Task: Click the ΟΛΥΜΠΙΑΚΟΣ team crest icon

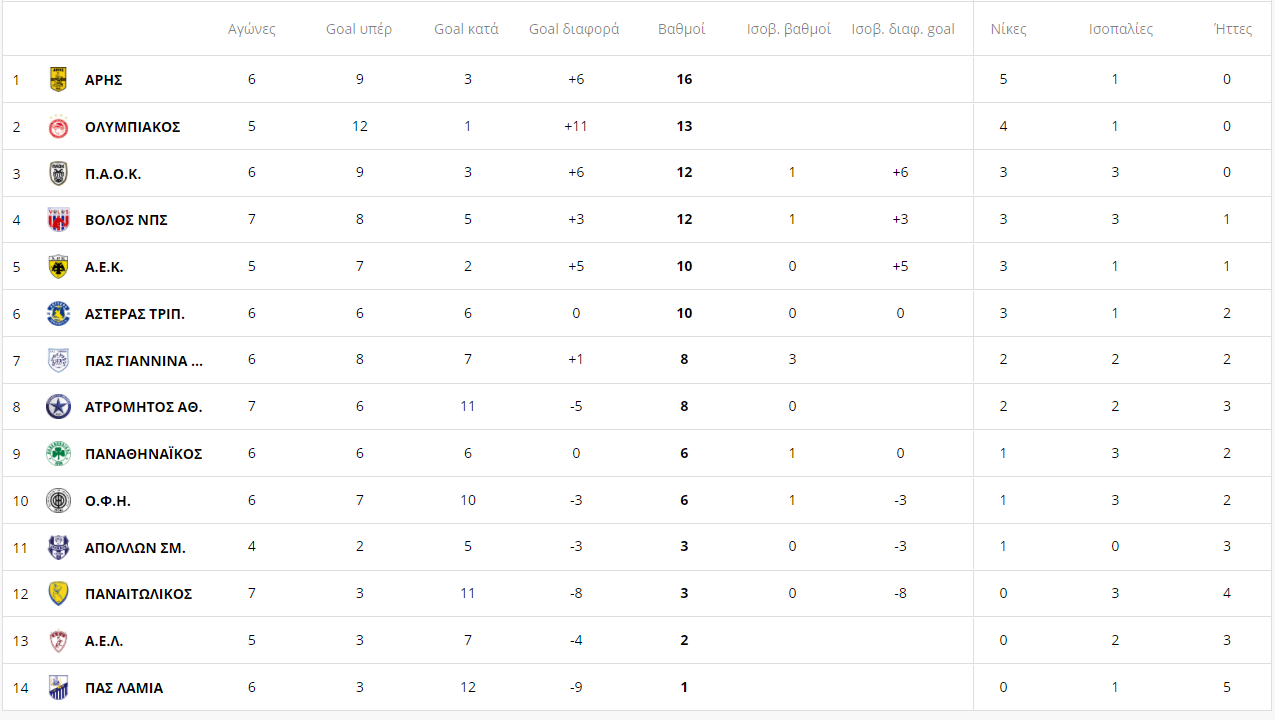Action: 58,127
